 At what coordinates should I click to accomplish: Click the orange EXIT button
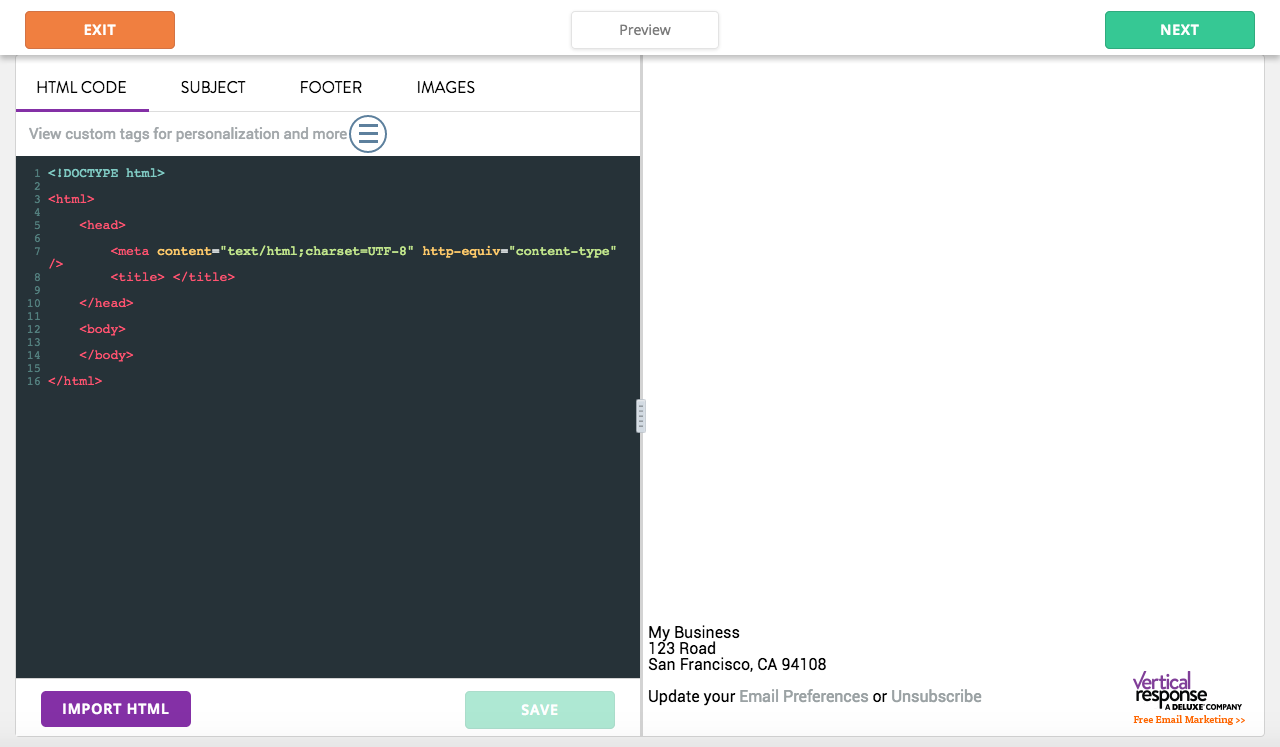(100, 30)
